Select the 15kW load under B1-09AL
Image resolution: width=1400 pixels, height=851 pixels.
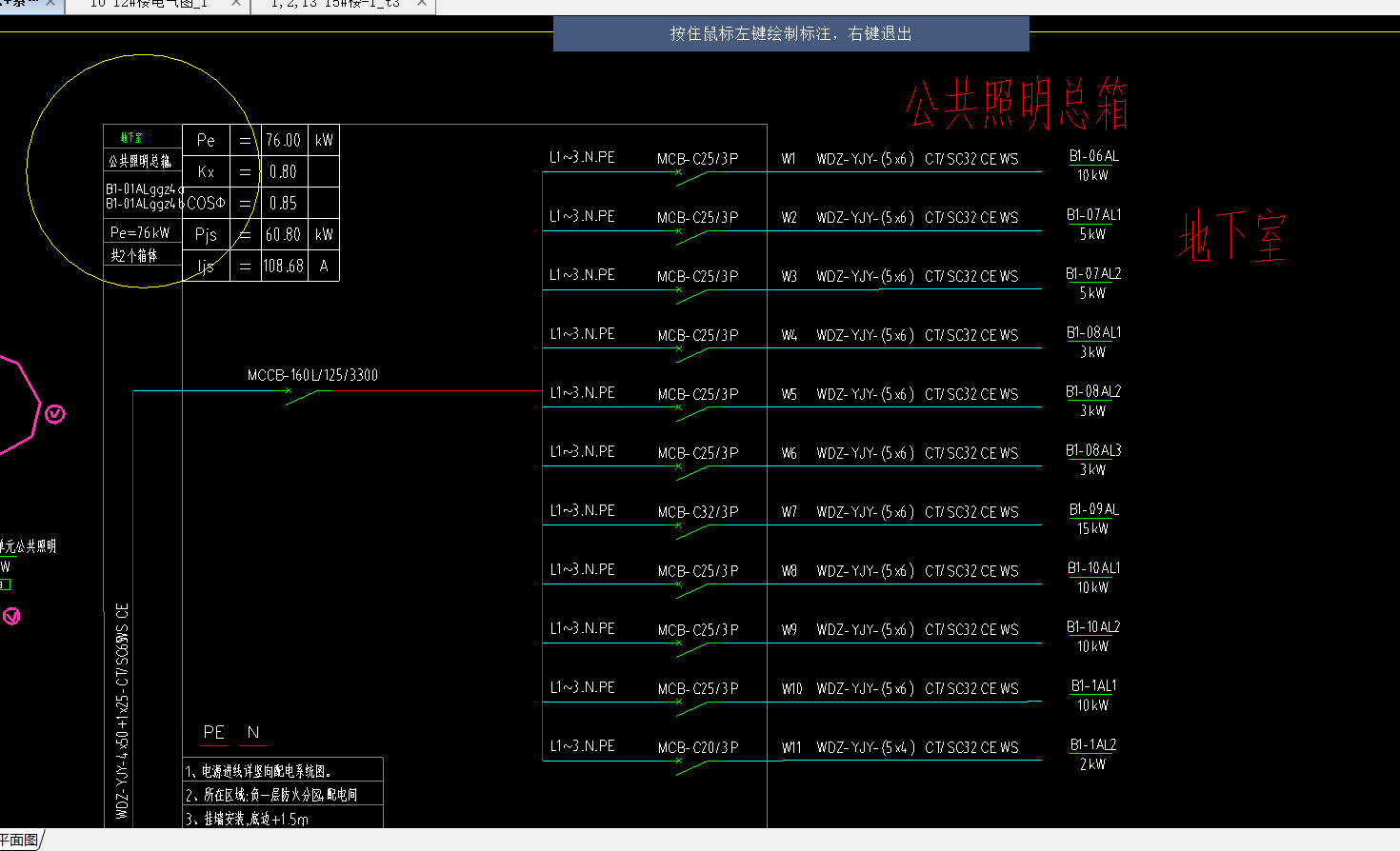1092,528
